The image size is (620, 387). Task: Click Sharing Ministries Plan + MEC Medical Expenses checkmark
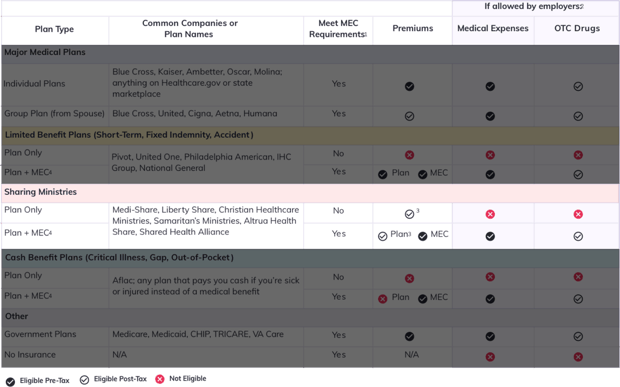point(490,236)
